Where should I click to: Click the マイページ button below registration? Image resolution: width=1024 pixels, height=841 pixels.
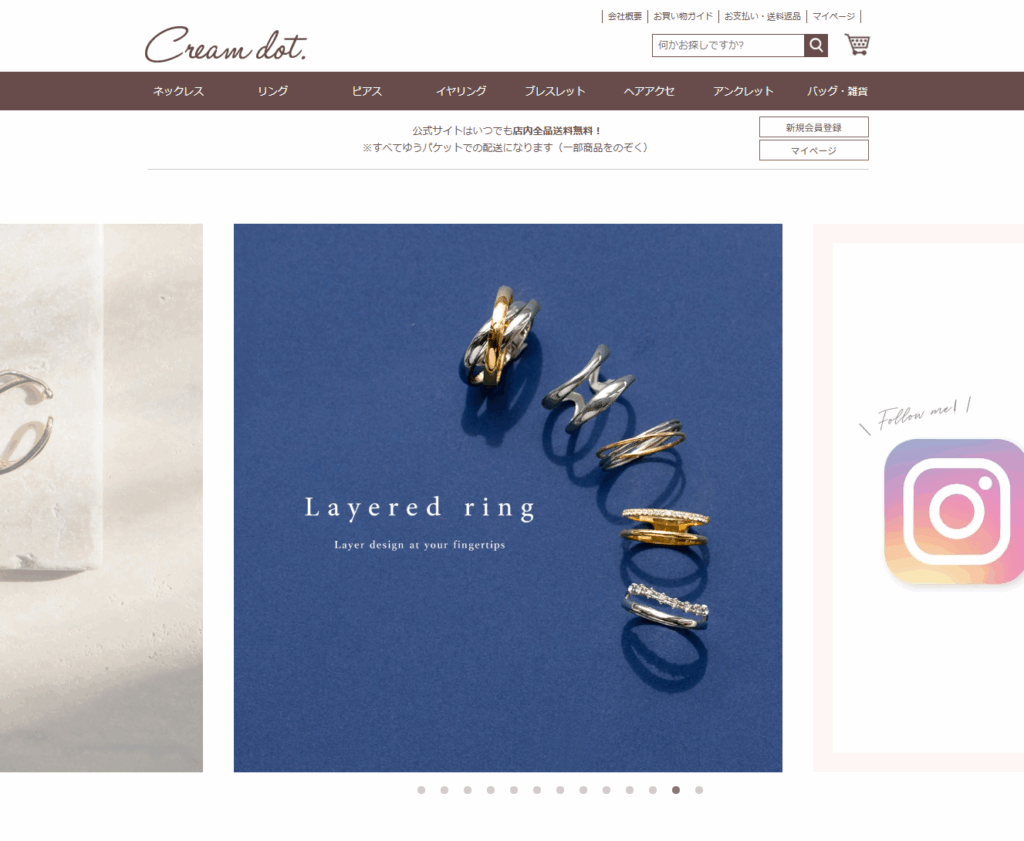click(x=814, y=150)
